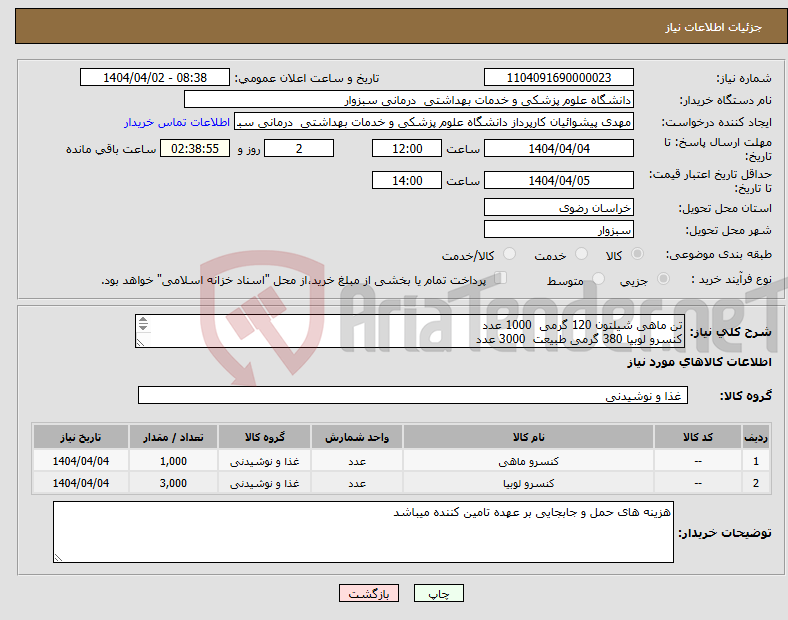Click the unit عدد in کنسرو لوبیا row

pyautogui.click(x=357, y=483)
